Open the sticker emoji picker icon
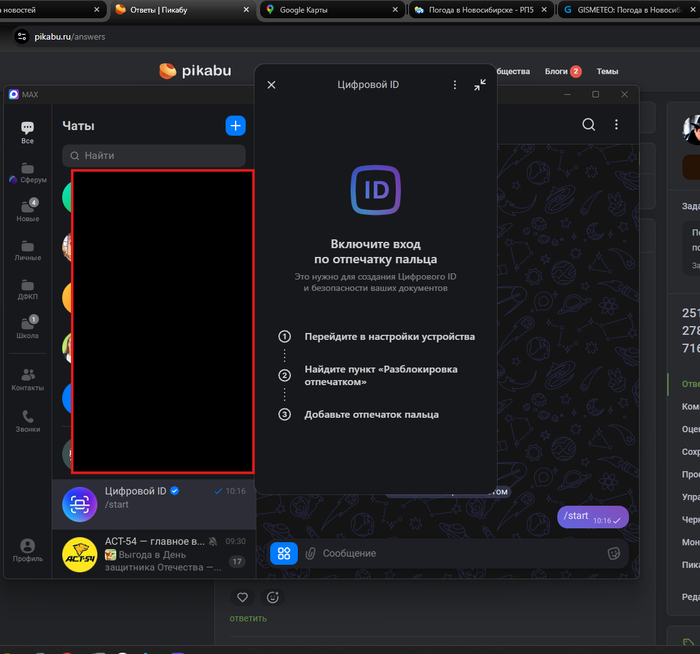The width and height of the screenshot is (700, 654). coord(614,554)
